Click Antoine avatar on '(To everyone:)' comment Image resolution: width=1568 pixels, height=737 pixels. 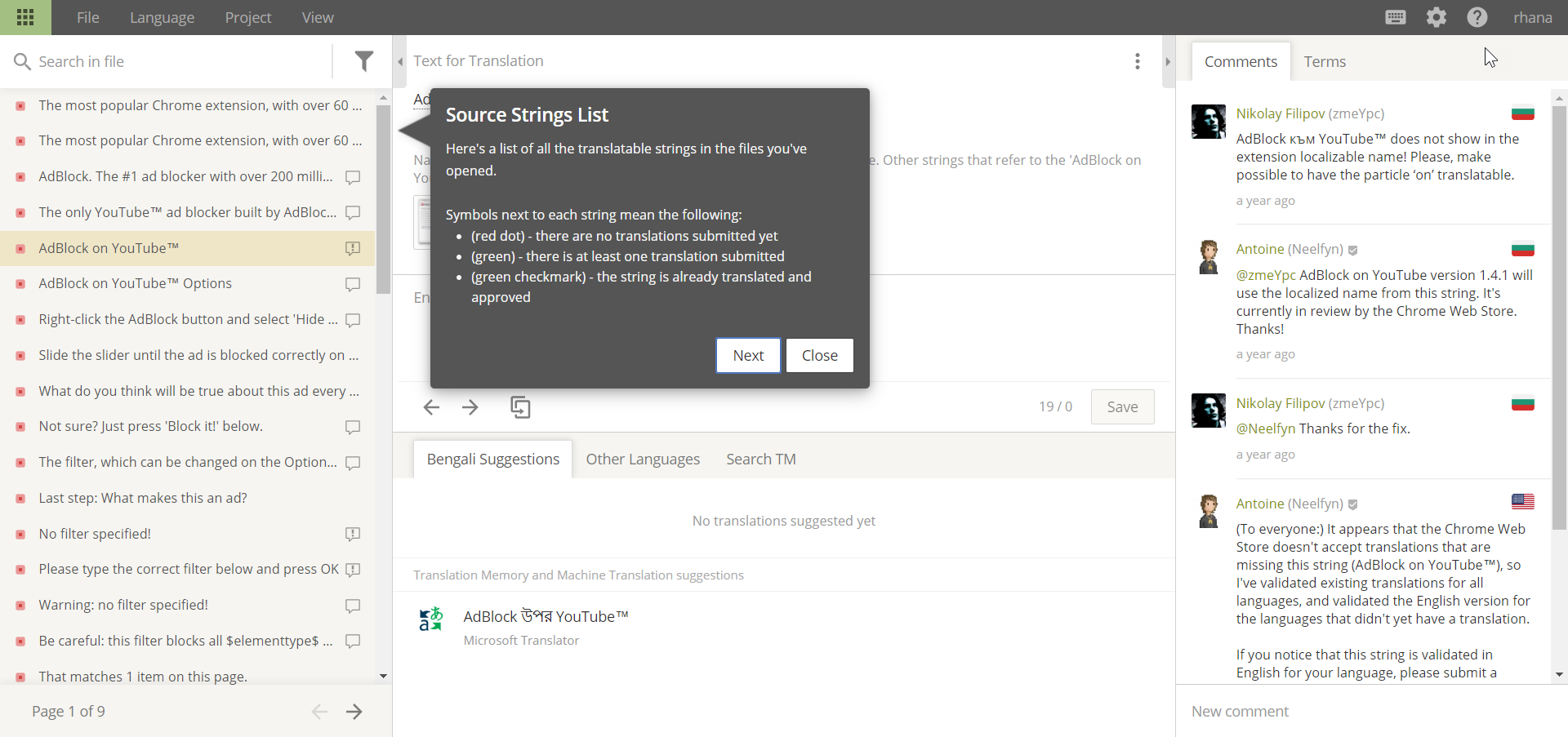pyautogui.click(x=1209, y=511)
